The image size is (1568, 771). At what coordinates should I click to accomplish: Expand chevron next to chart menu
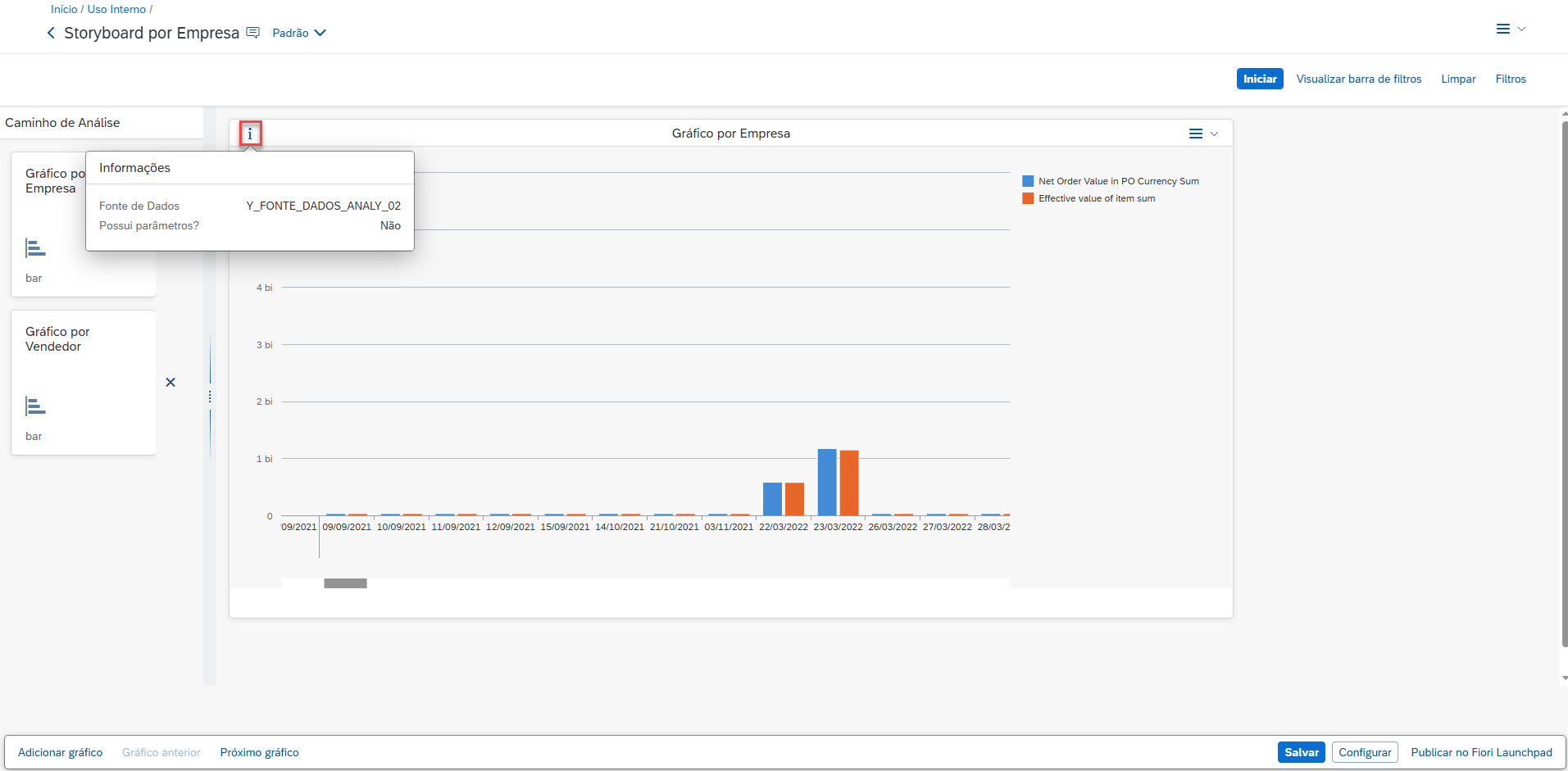click(x=1215, y=134)
